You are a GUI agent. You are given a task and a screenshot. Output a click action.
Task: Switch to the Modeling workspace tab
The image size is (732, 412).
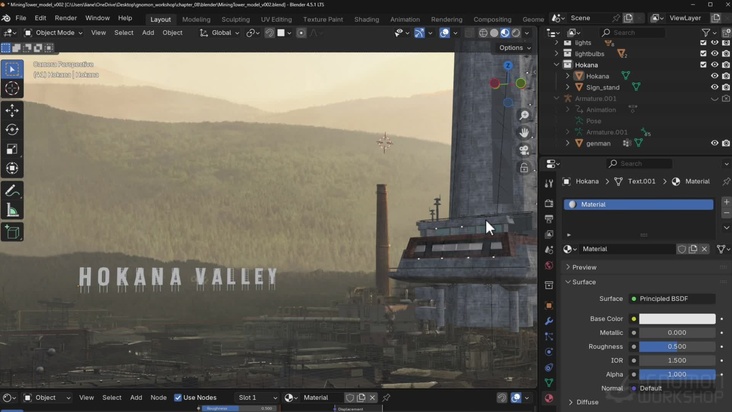pyautogui.click(x=196, y=19)
